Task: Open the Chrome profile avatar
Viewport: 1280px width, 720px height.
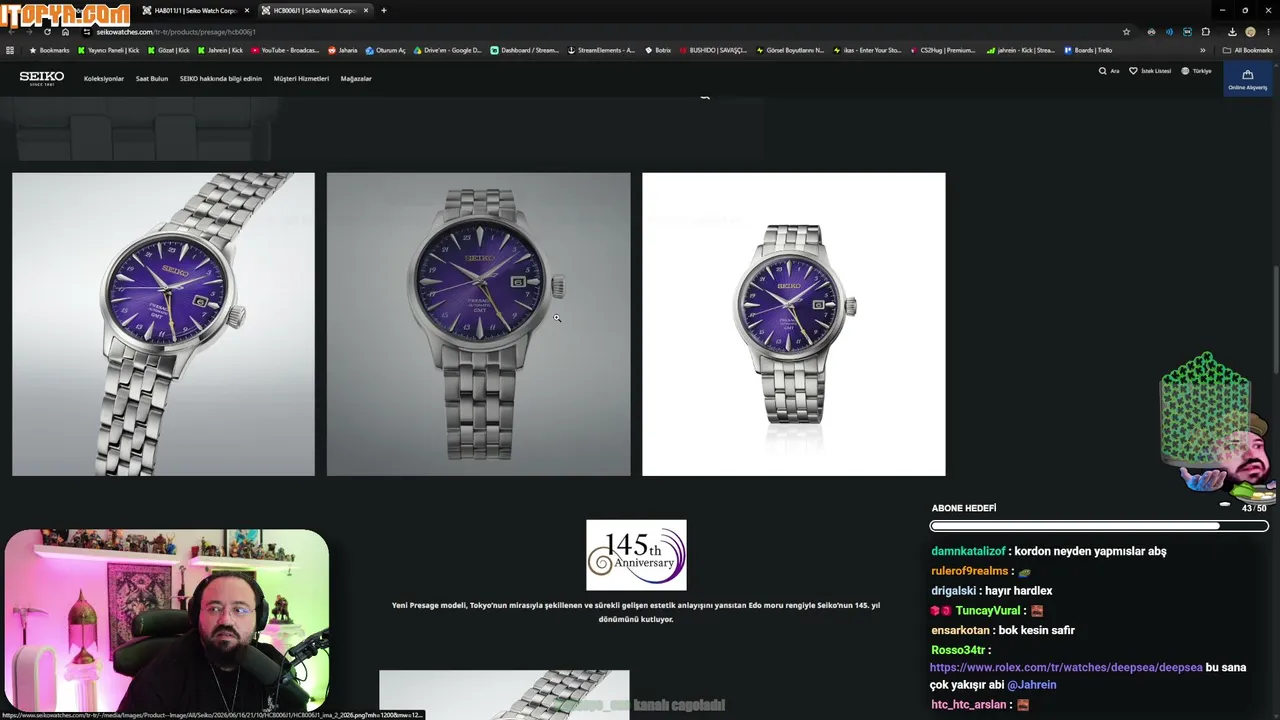Action: point(1250,32)
